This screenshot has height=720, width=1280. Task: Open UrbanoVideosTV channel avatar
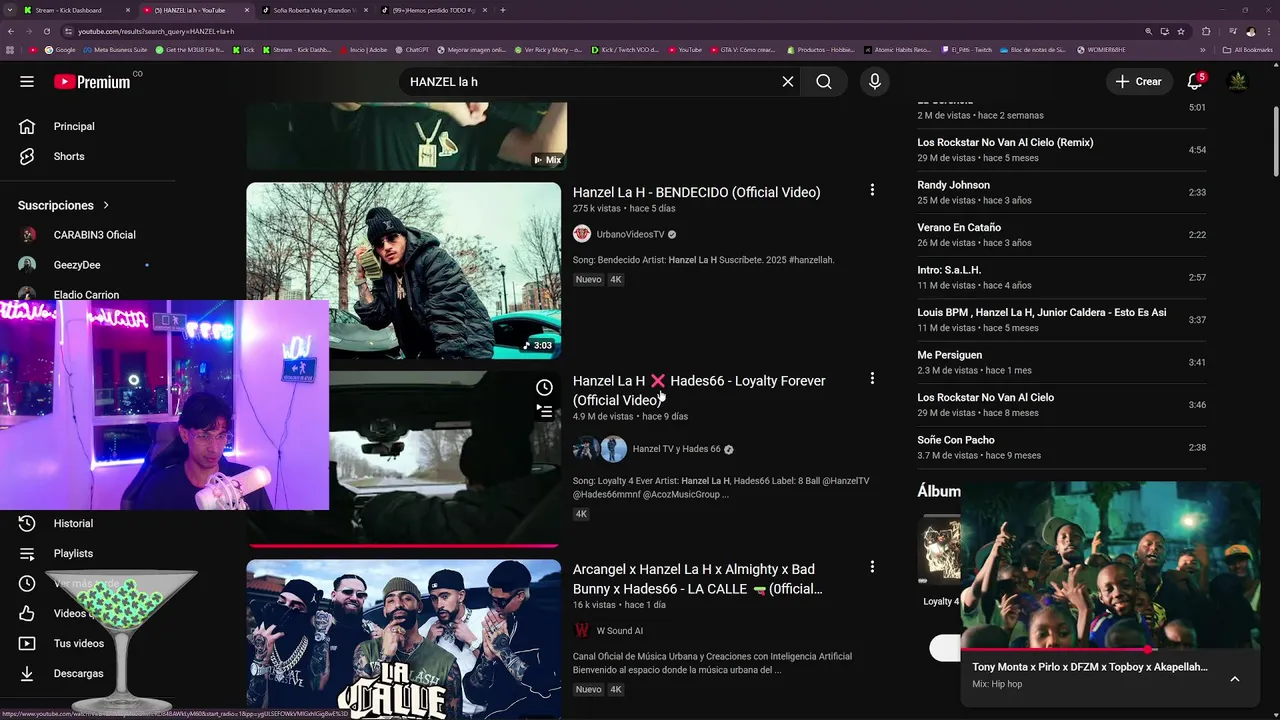click(582, 234)
